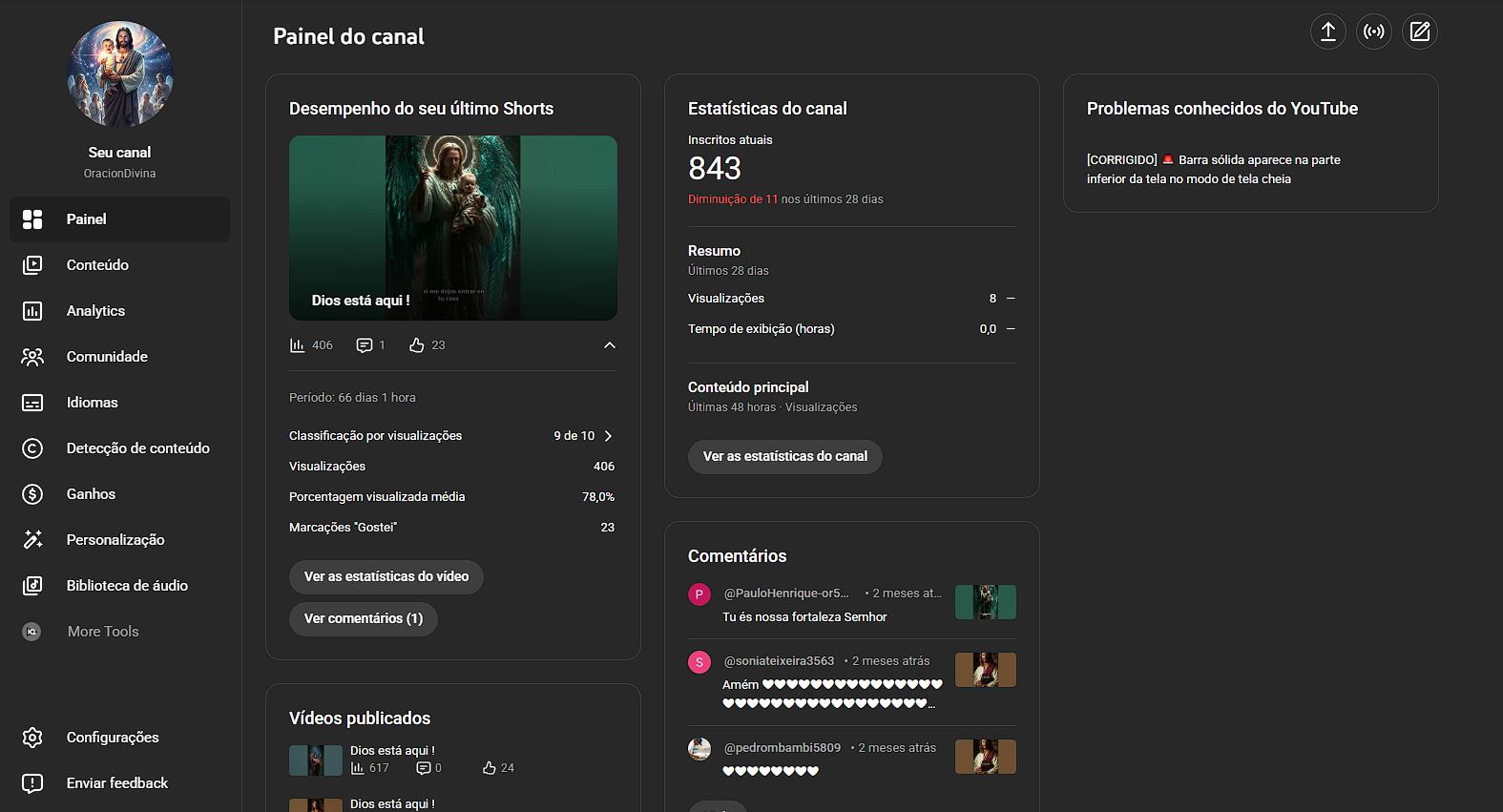Click Ver as estatísticas do vídeo button
The width and height of the screenshot is (1503, 812).
[386, 576]
